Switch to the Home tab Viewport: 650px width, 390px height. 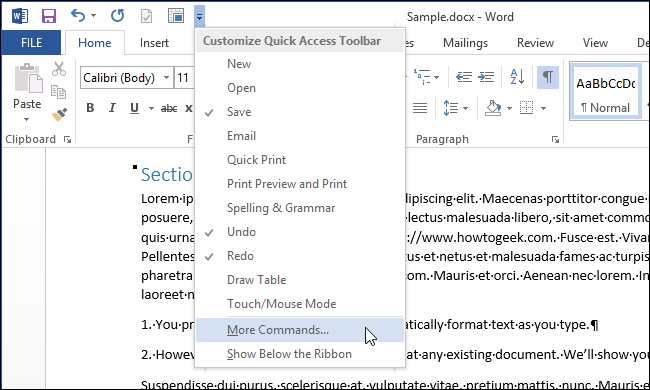point(95,43)
